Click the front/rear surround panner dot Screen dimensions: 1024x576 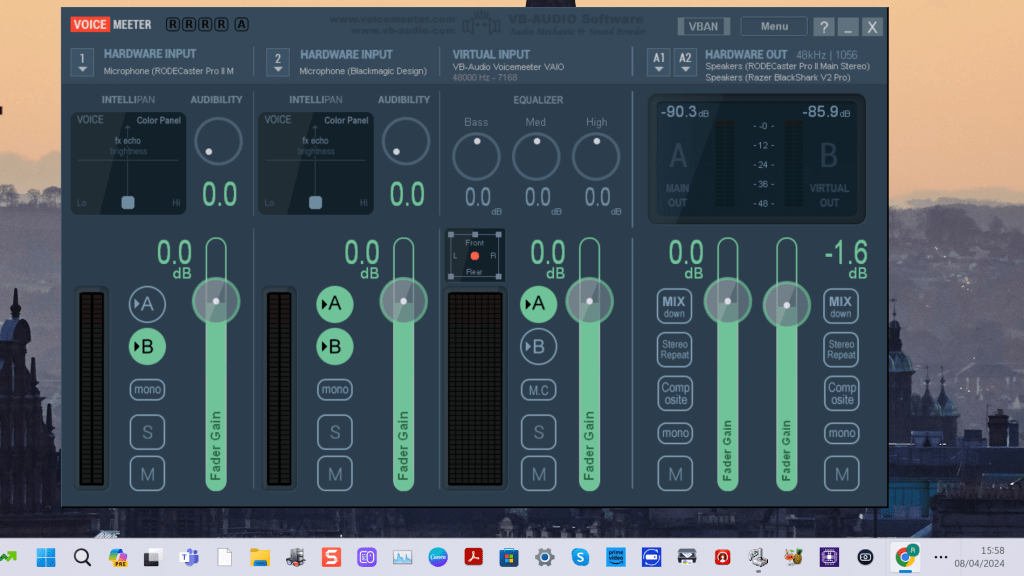click(x=475, y=256)
